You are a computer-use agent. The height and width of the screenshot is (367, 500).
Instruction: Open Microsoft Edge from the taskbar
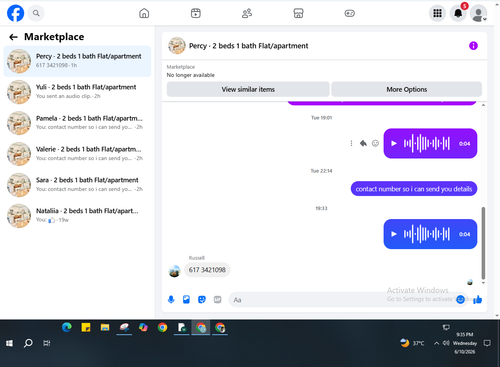(x=67, y=328)
